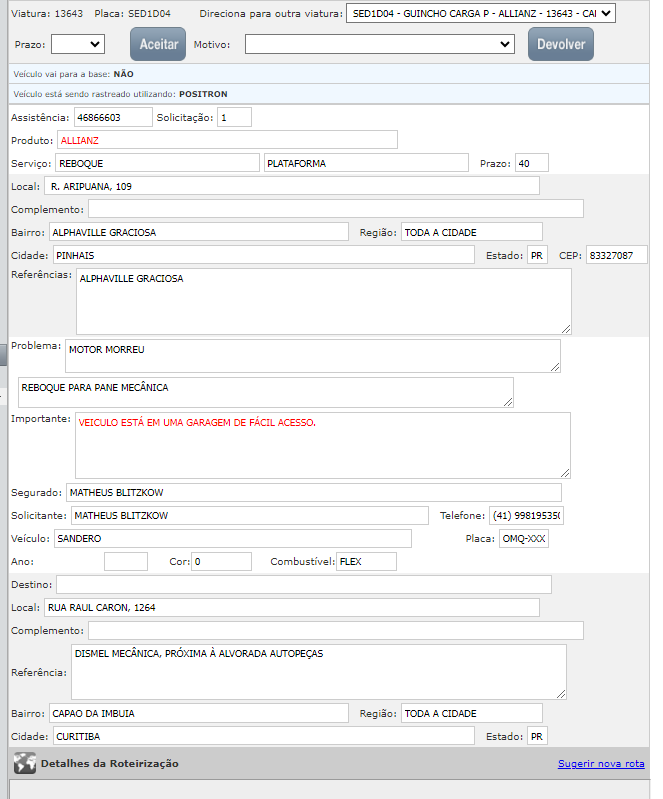
Task: Click the Combustível field showing FLEX
Action: pyautogui.click(x=366, y=562)
